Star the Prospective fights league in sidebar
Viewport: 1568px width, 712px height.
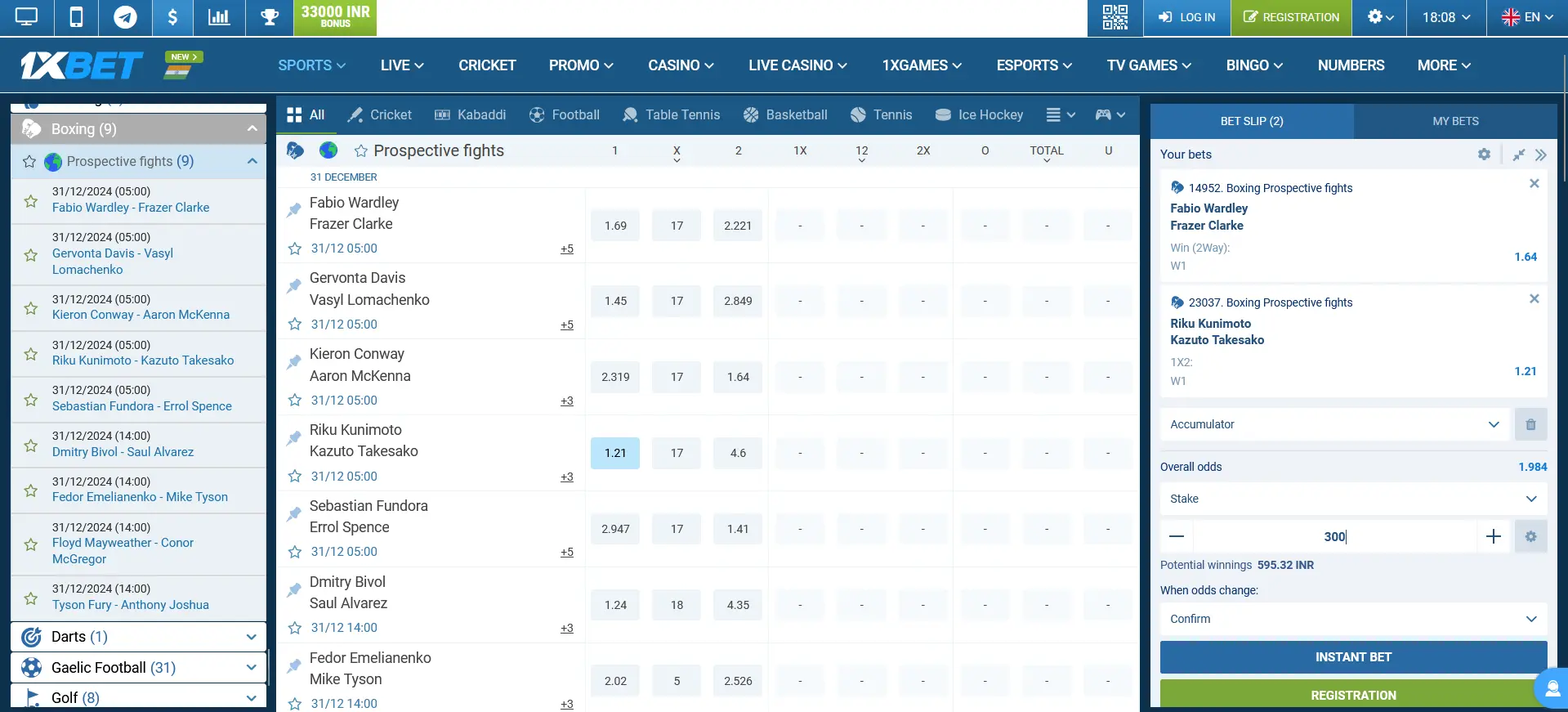pos(29,161)
